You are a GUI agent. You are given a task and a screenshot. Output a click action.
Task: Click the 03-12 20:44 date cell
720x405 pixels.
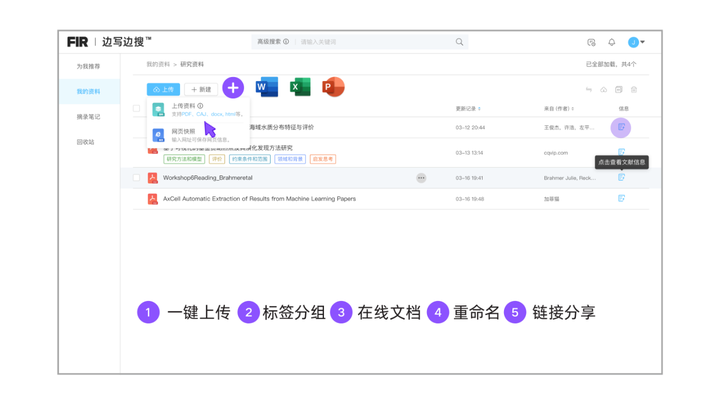(470, 128)
